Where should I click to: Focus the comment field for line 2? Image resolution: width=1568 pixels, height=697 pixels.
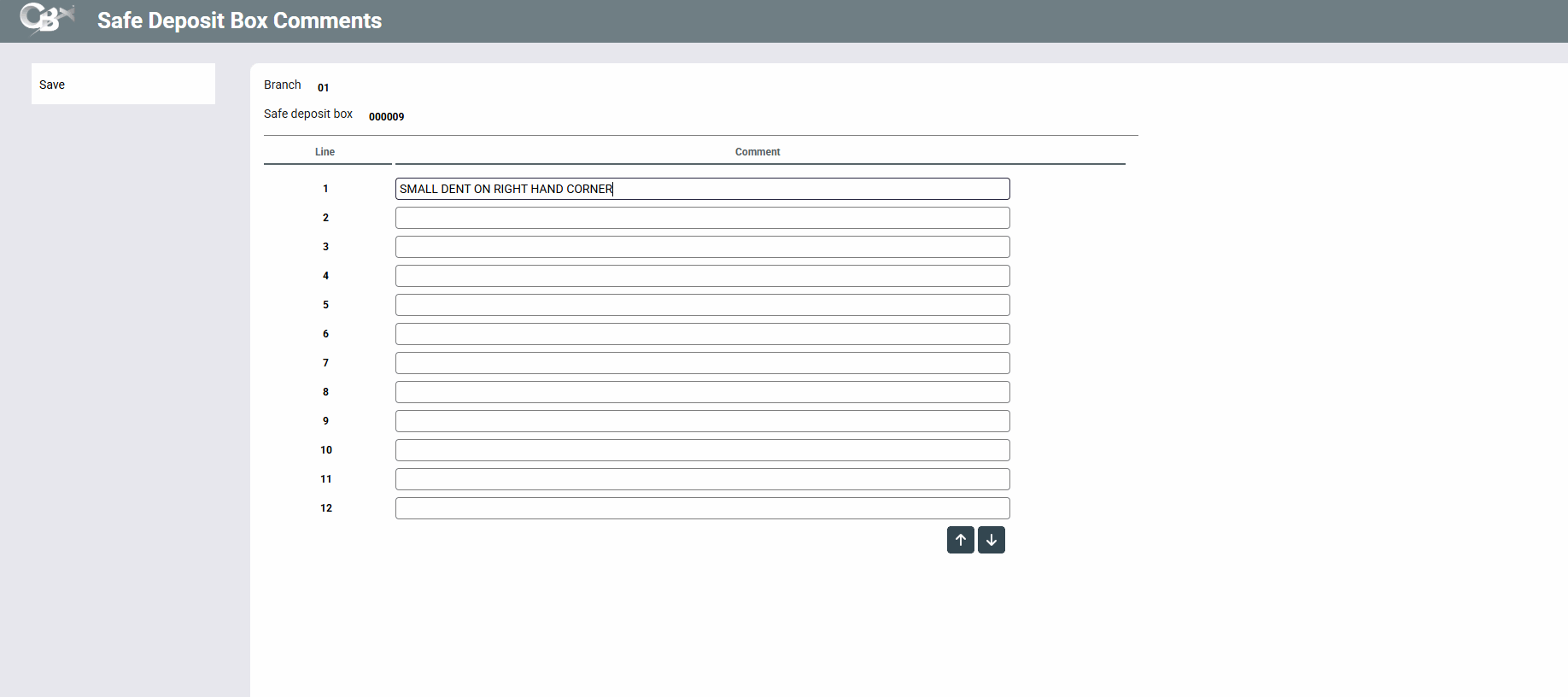[x=702, y=218]
